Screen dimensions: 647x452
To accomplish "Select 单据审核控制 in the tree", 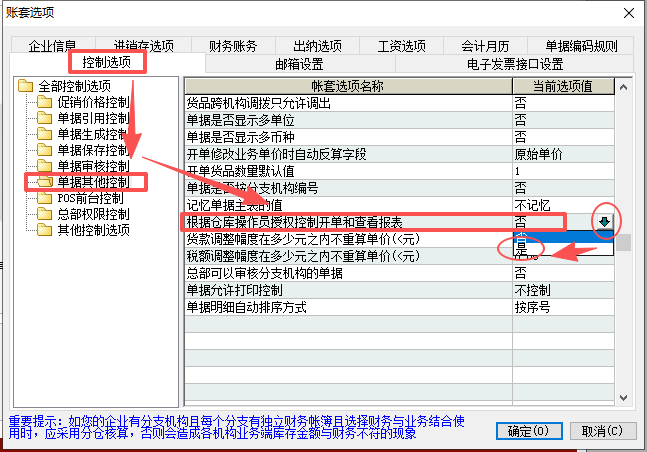I will [92, 166].
